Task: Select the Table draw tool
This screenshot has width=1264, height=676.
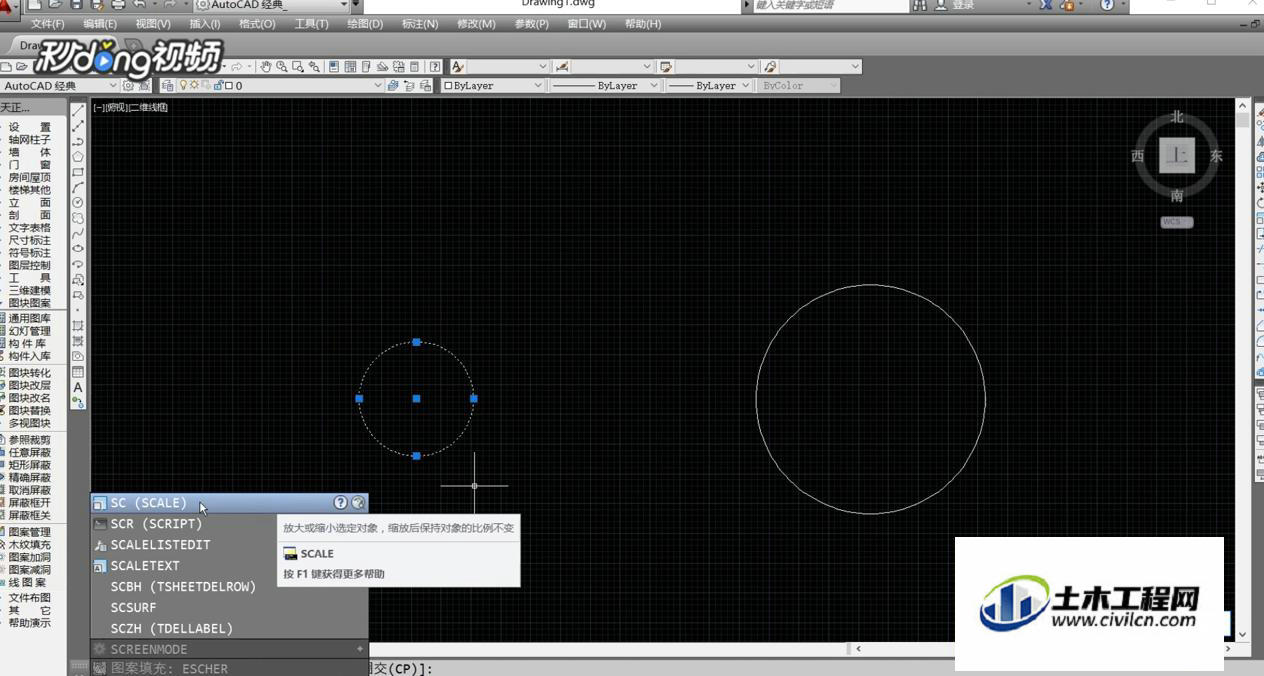Action: 78,372
